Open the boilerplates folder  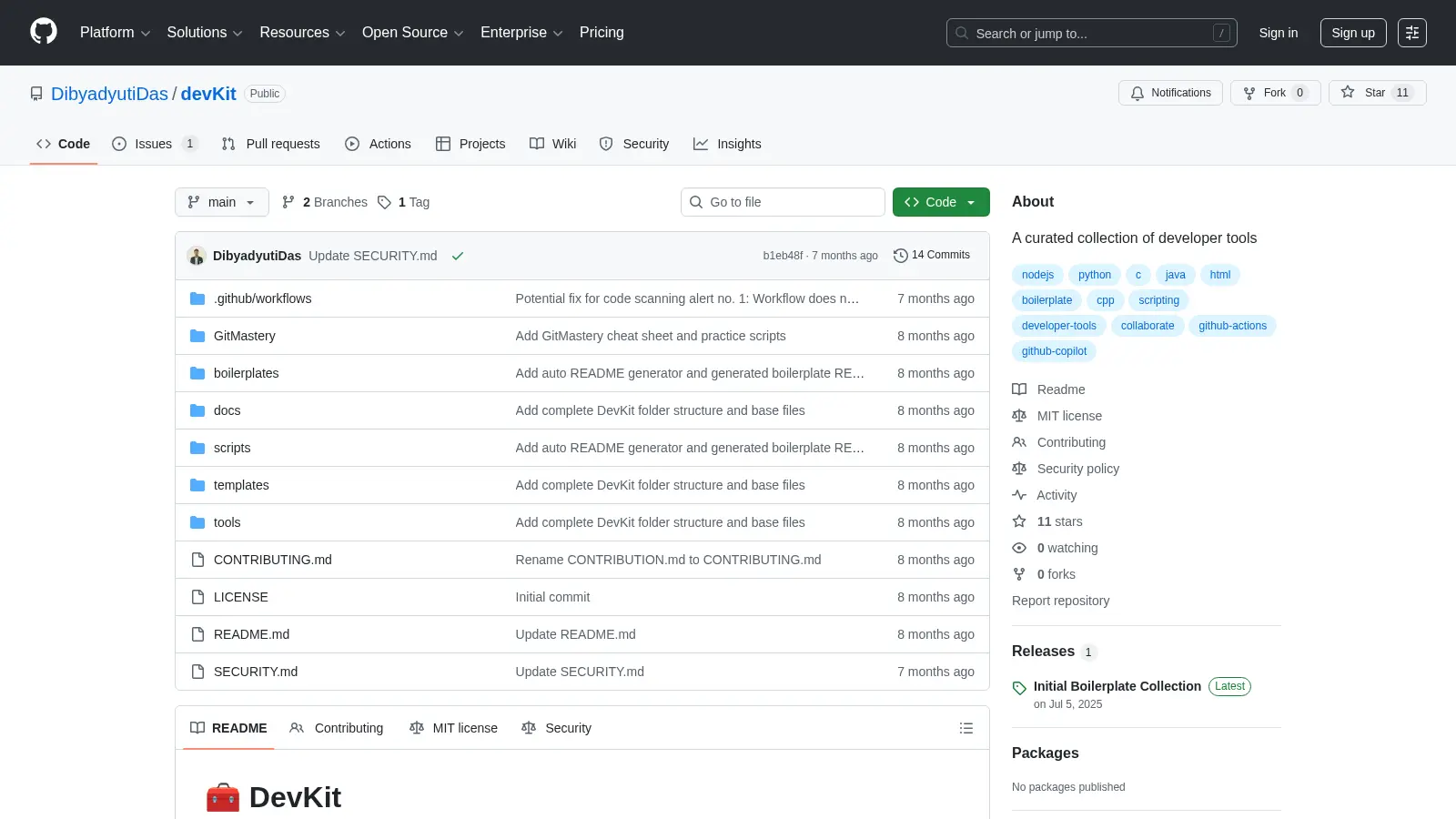(246, 373)
